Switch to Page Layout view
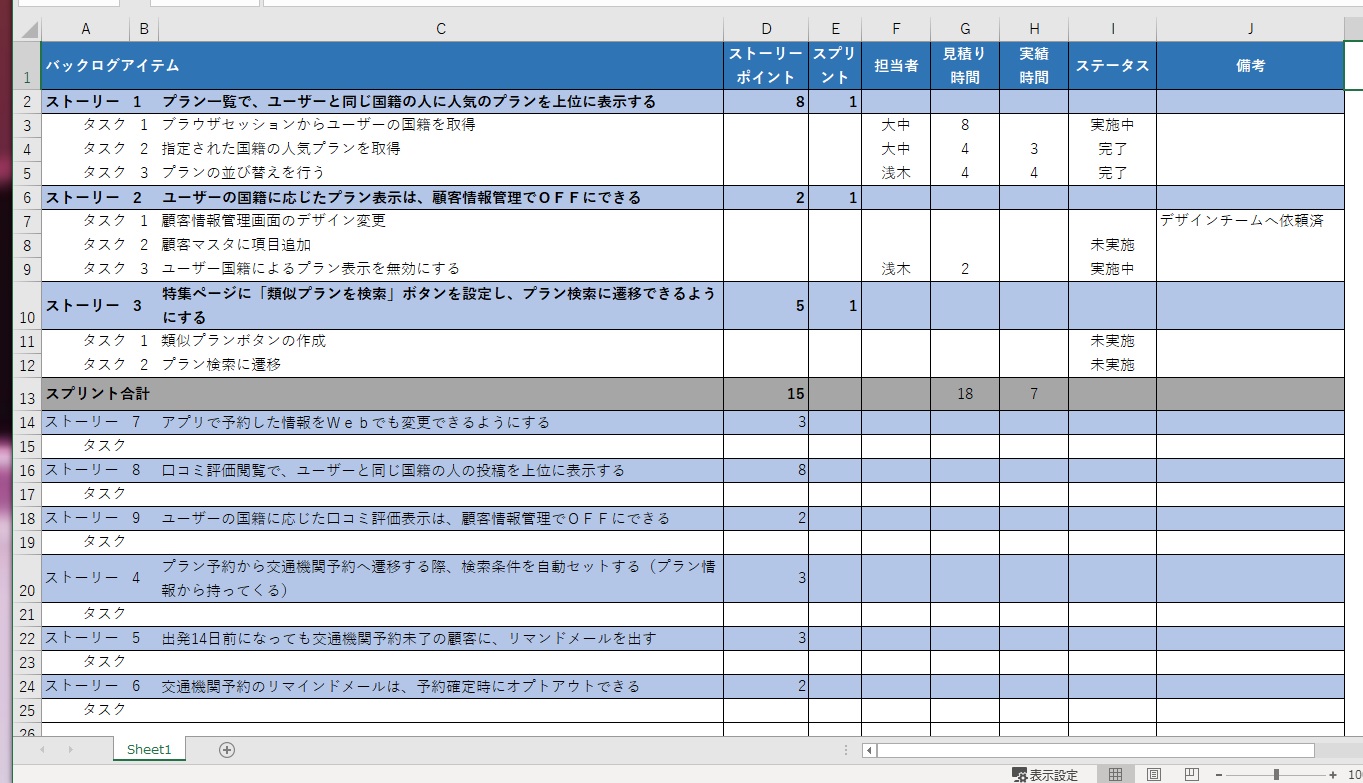Screen dimensions: 1363x783 1153,774
